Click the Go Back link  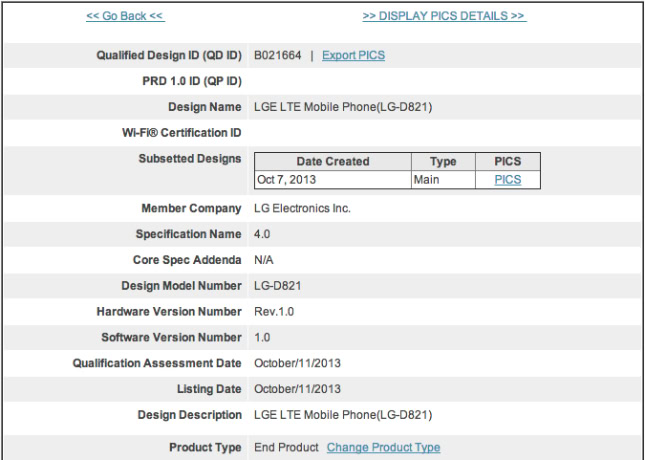(125, 16)
